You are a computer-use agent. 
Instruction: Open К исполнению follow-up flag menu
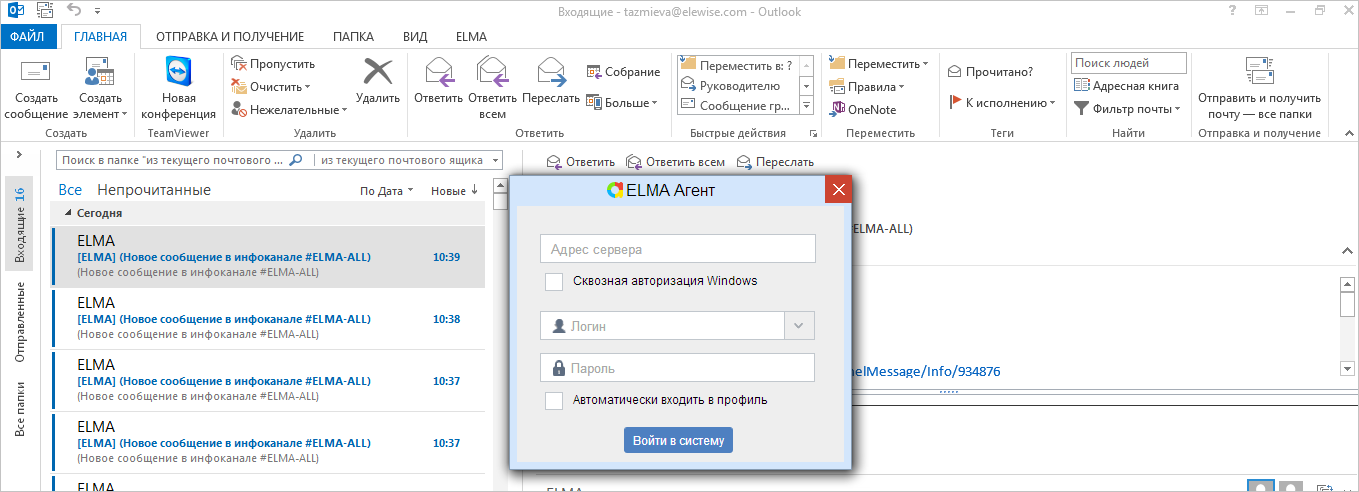(x=1001, y=103)
